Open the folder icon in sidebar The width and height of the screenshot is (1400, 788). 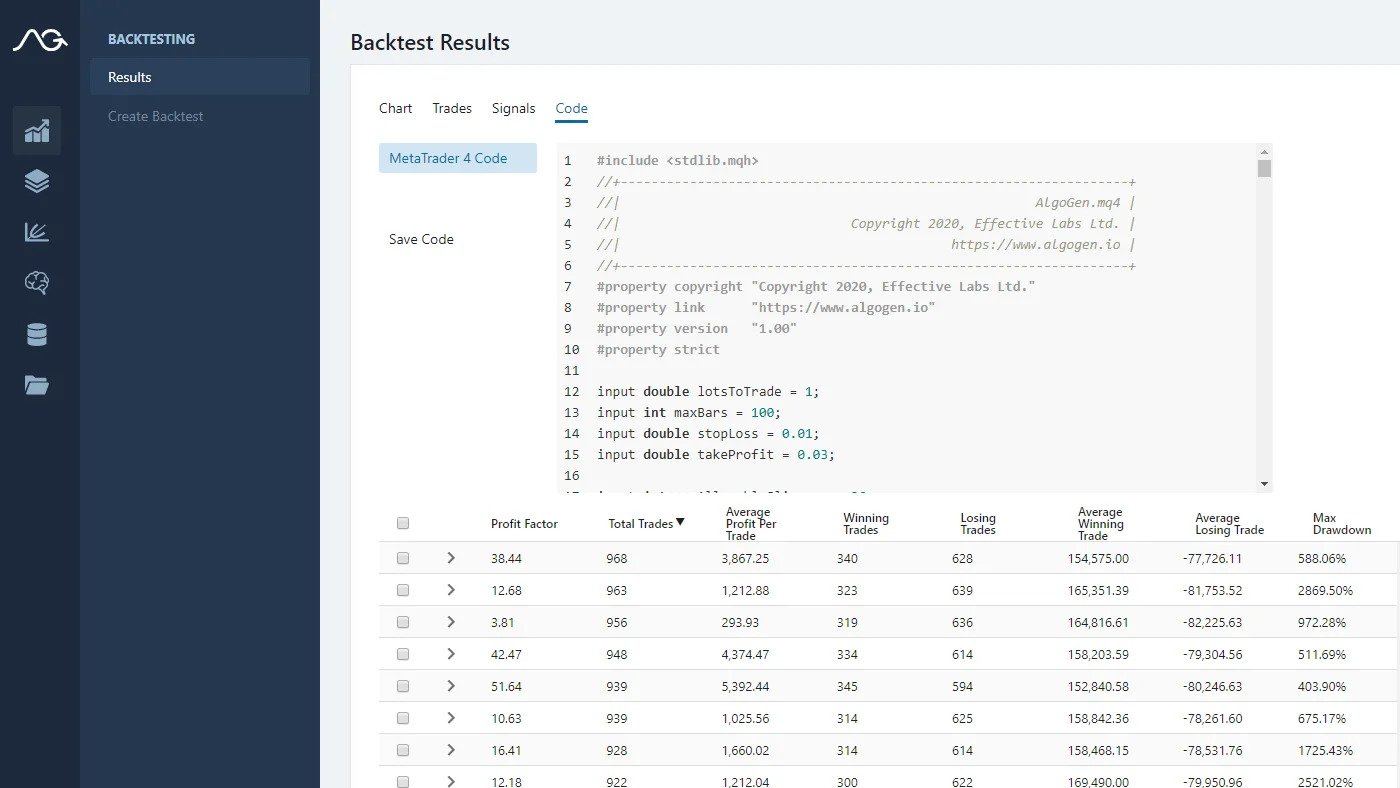[37, 385]
